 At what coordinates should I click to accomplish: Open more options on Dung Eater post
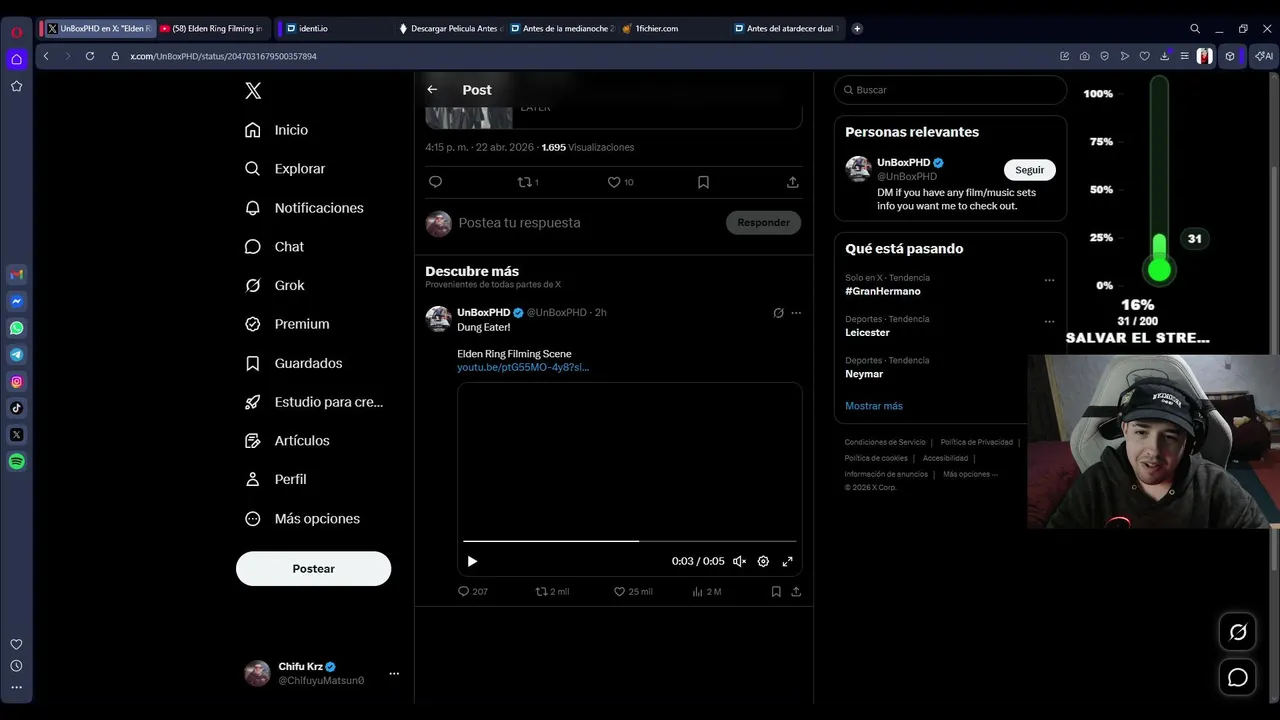click(x=796, y=313)
